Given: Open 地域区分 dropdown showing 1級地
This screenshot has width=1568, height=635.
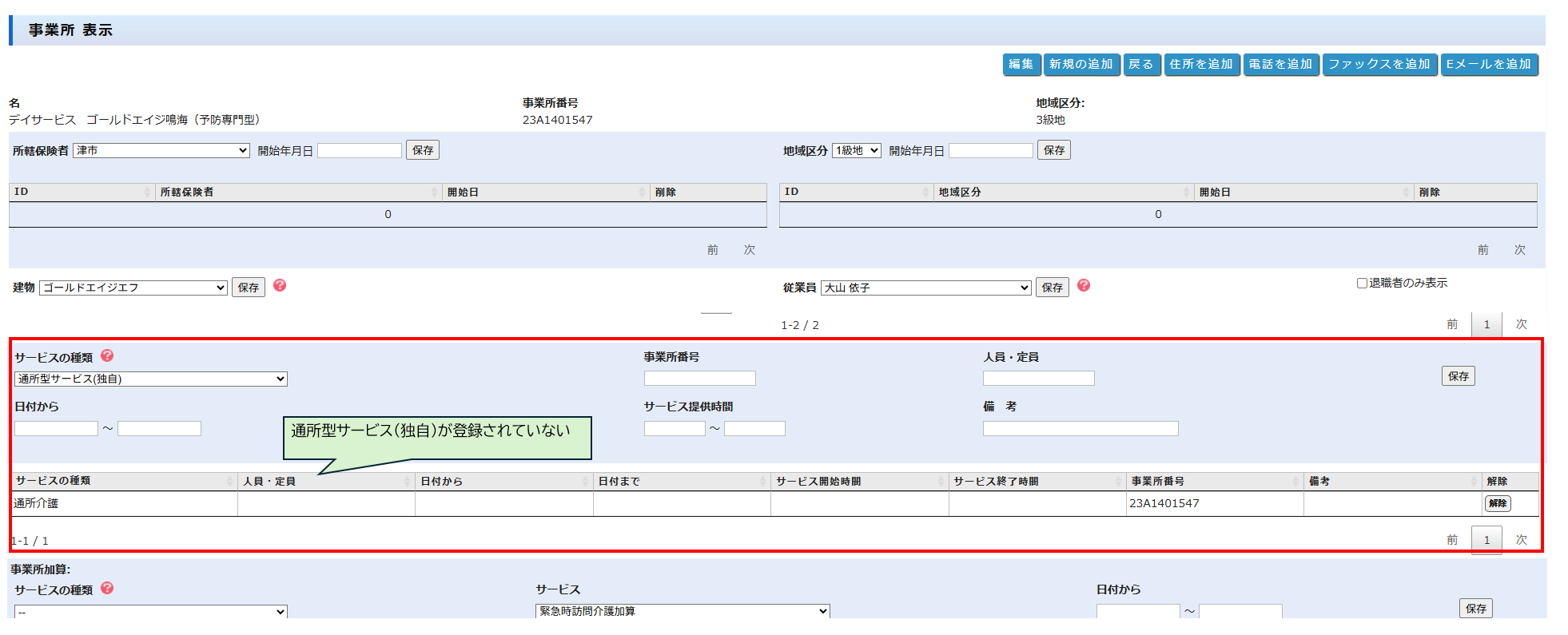Looking at the screenshot, I should click(x=856, y=150).
